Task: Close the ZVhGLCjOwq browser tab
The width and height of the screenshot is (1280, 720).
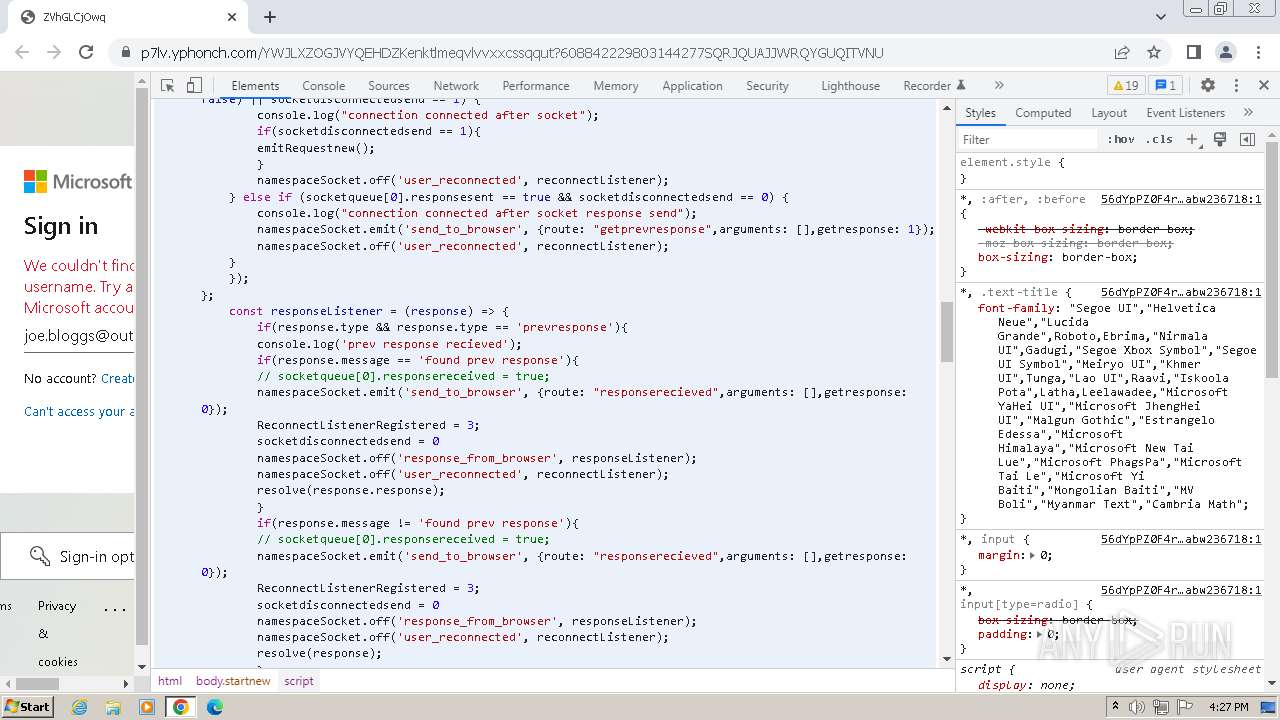Action: [232, 17]
